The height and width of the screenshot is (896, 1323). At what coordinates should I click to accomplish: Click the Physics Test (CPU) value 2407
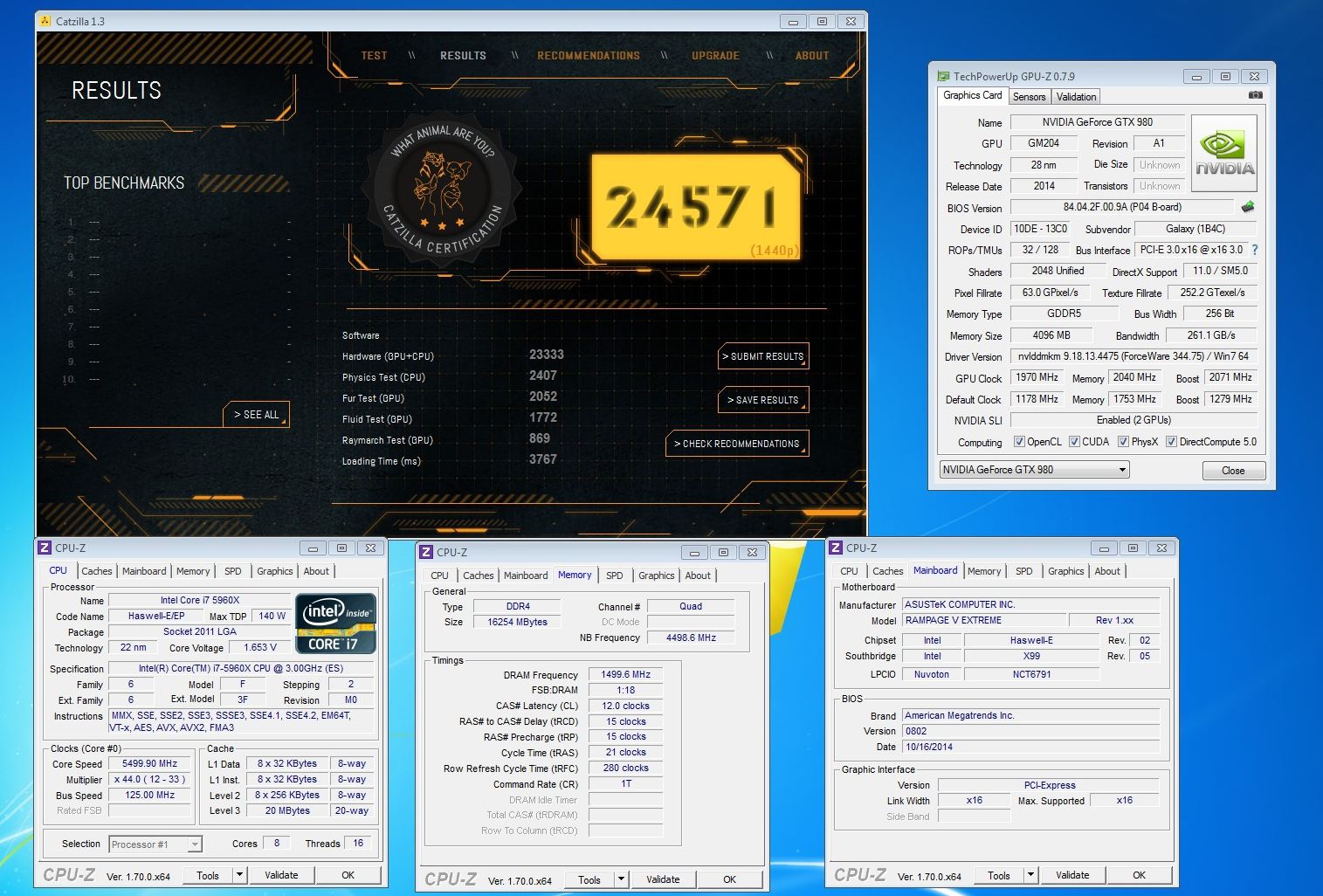pyautogui.click(x=543, y=376)
